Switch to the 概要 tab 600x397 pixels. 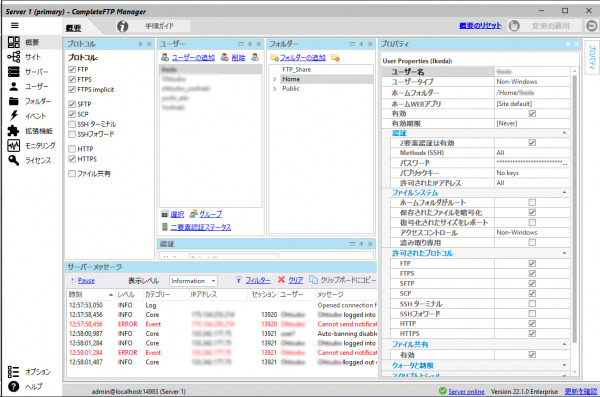pos(73,28)
